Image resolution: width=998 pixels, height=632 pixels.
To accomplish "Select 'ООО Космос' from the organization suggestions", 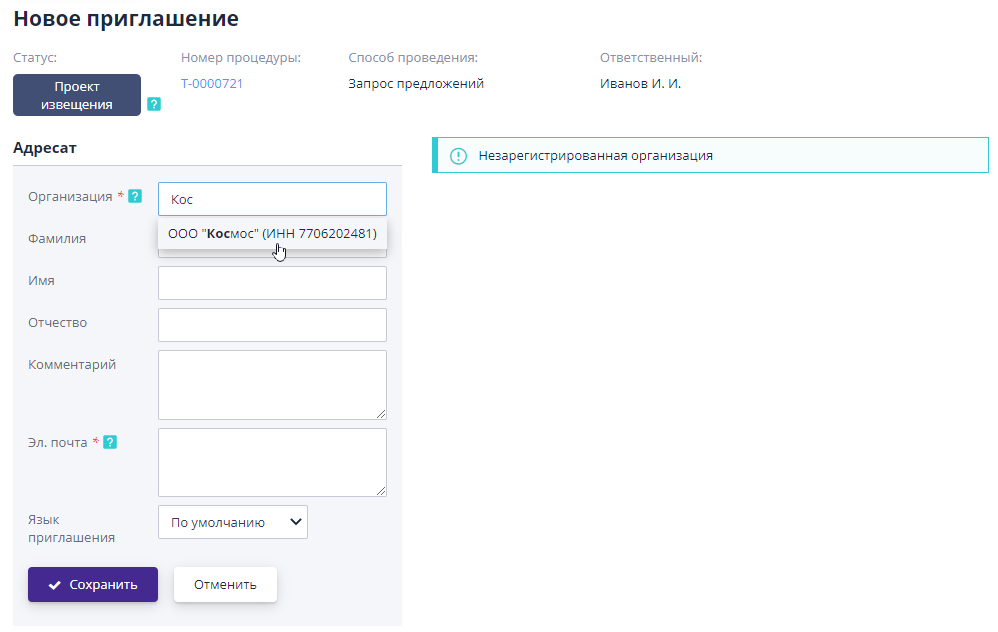I will point(271,233).
